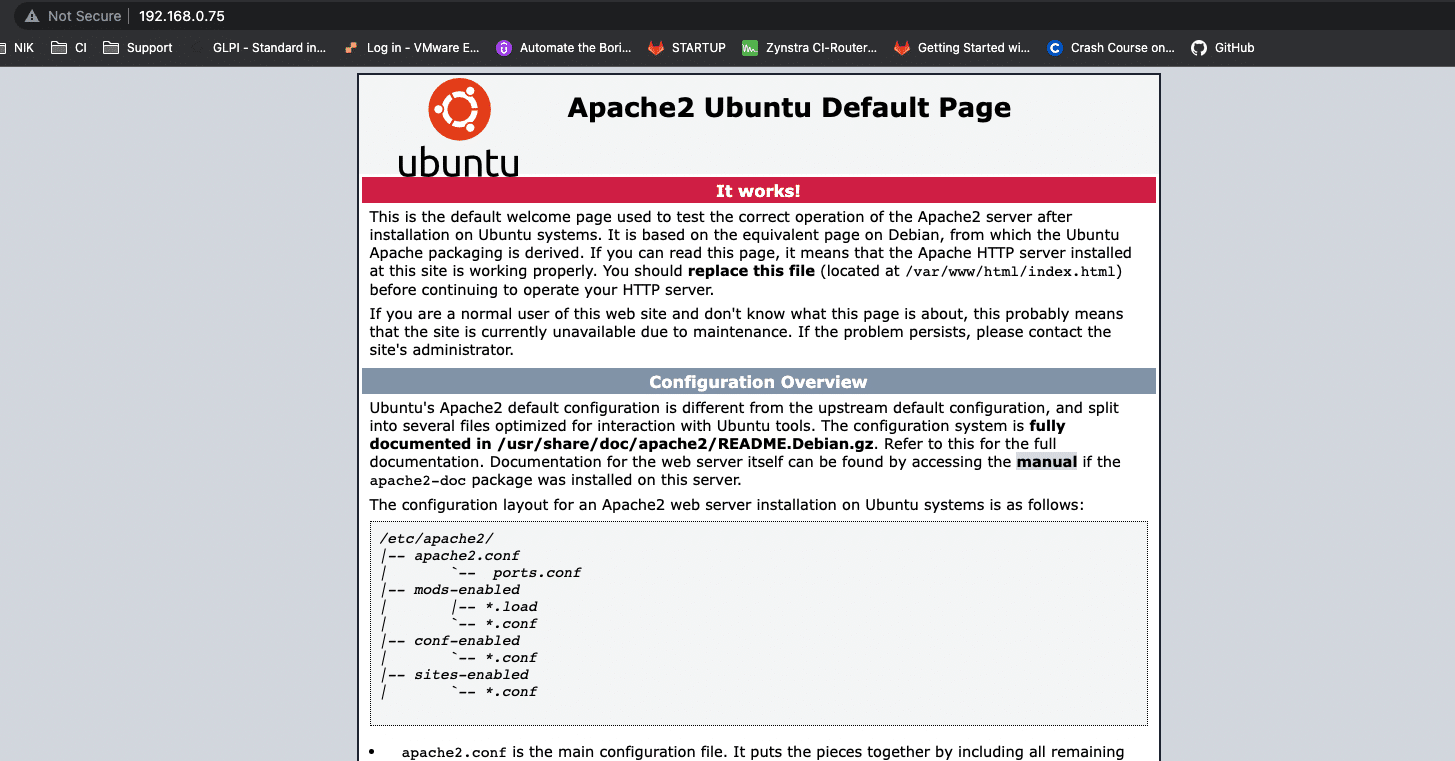Open the GLPI Standard bookmark
The width and height of the screenshot is (1455, 761).
269,47
